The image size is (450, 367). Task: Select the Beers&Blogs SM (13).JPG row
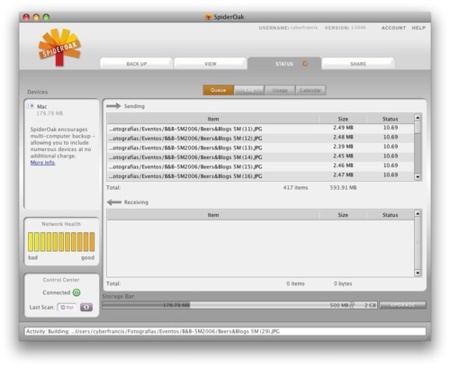(260, 147)
